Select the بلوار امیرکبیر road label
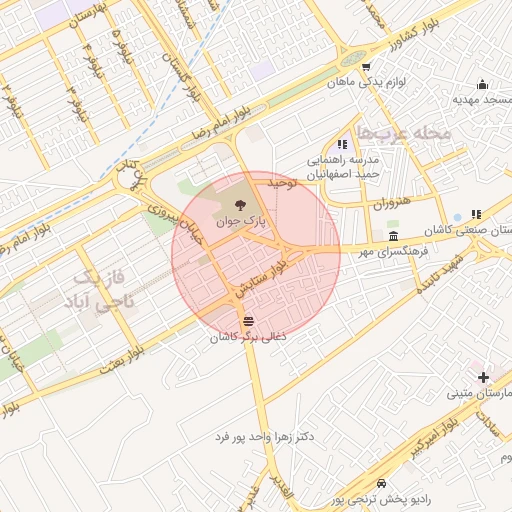The width and height of the screenshot is (512, 512). click(x=434, y=439)
